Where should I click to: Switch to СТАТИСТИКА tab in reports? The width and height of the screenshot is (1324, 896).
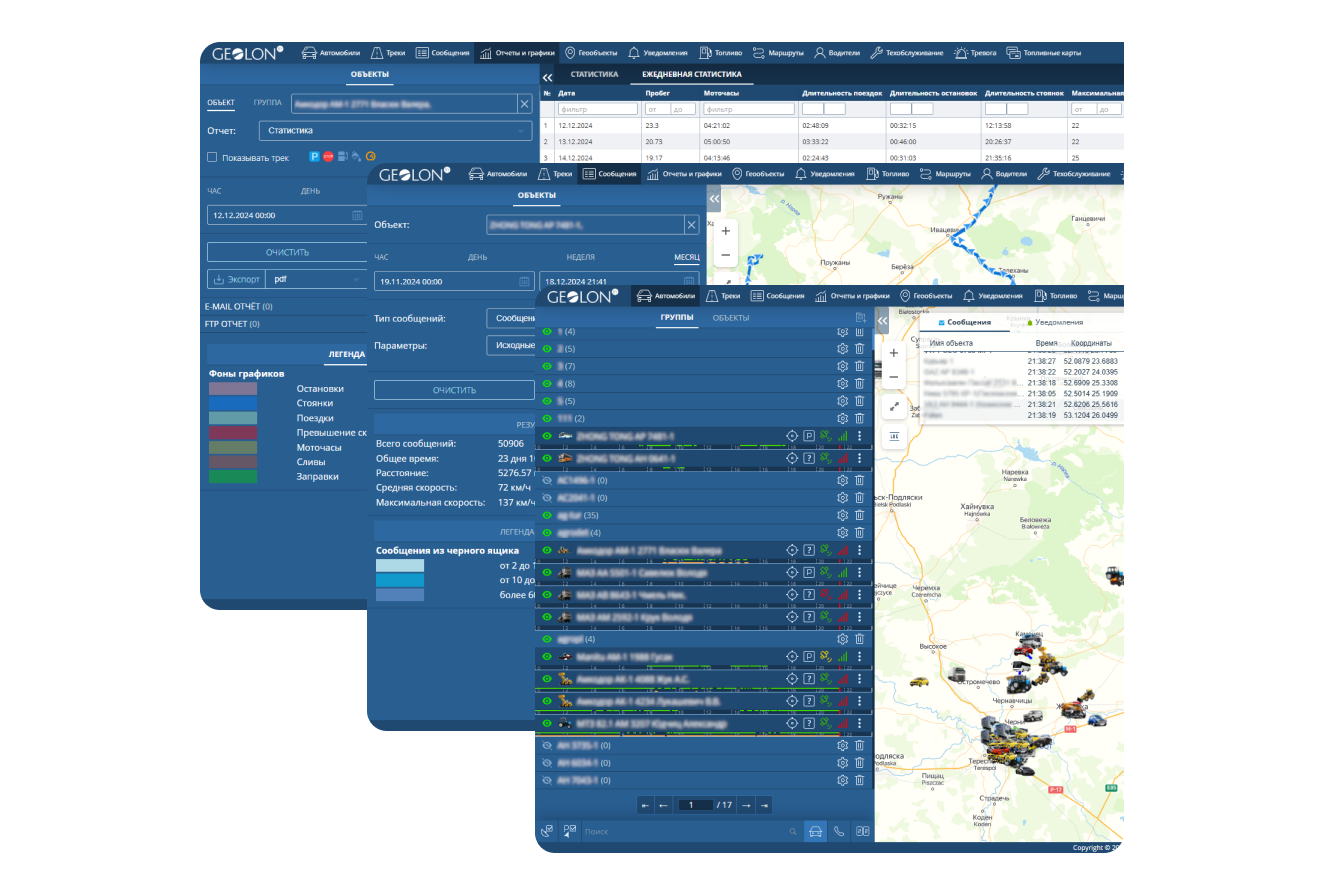(x=594, y=75)
